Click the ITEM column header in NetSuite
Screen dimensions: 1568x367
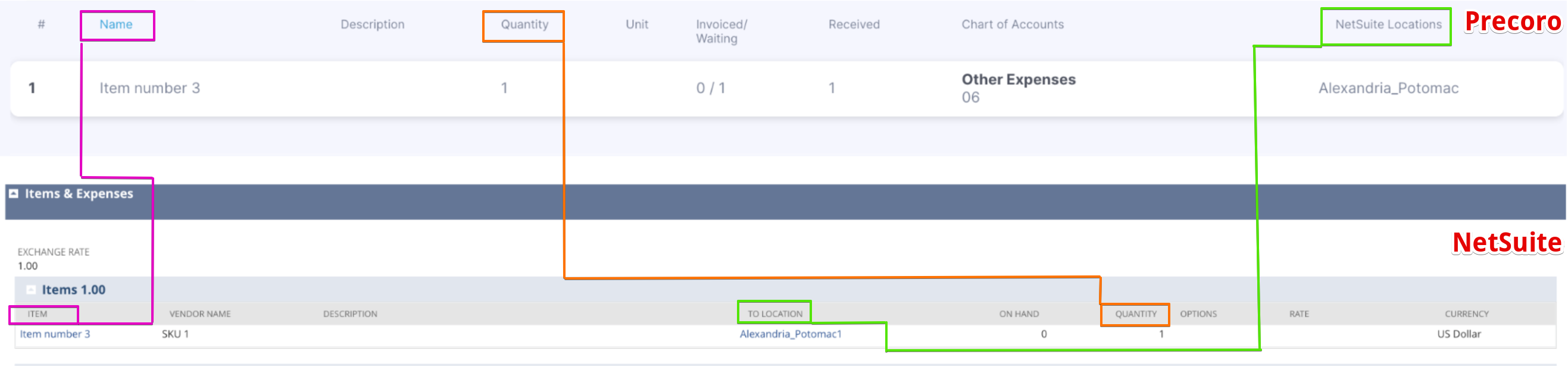coord(36,313)
